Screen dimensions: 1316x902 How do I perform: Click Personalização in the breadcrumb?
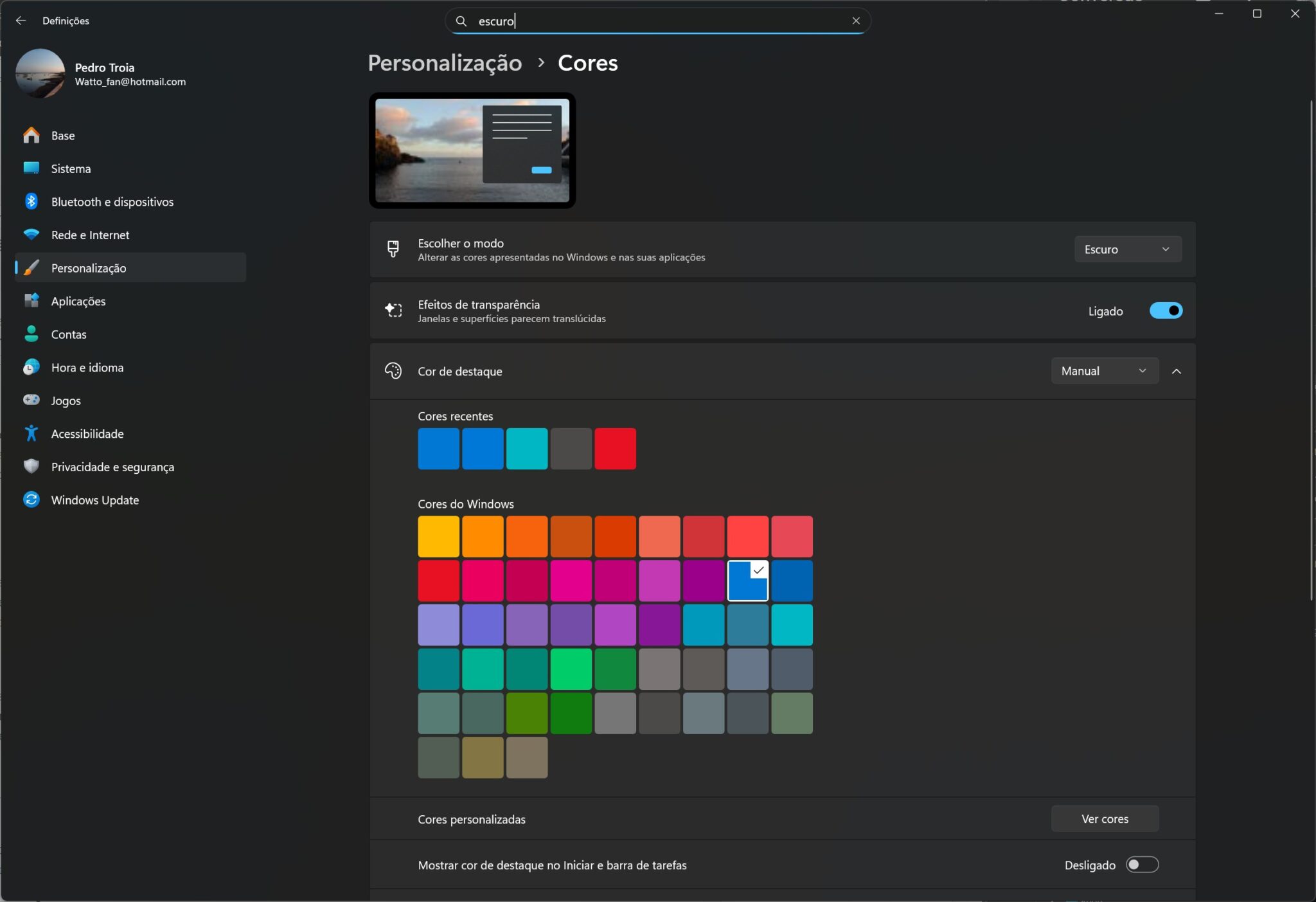click(445, 63)
